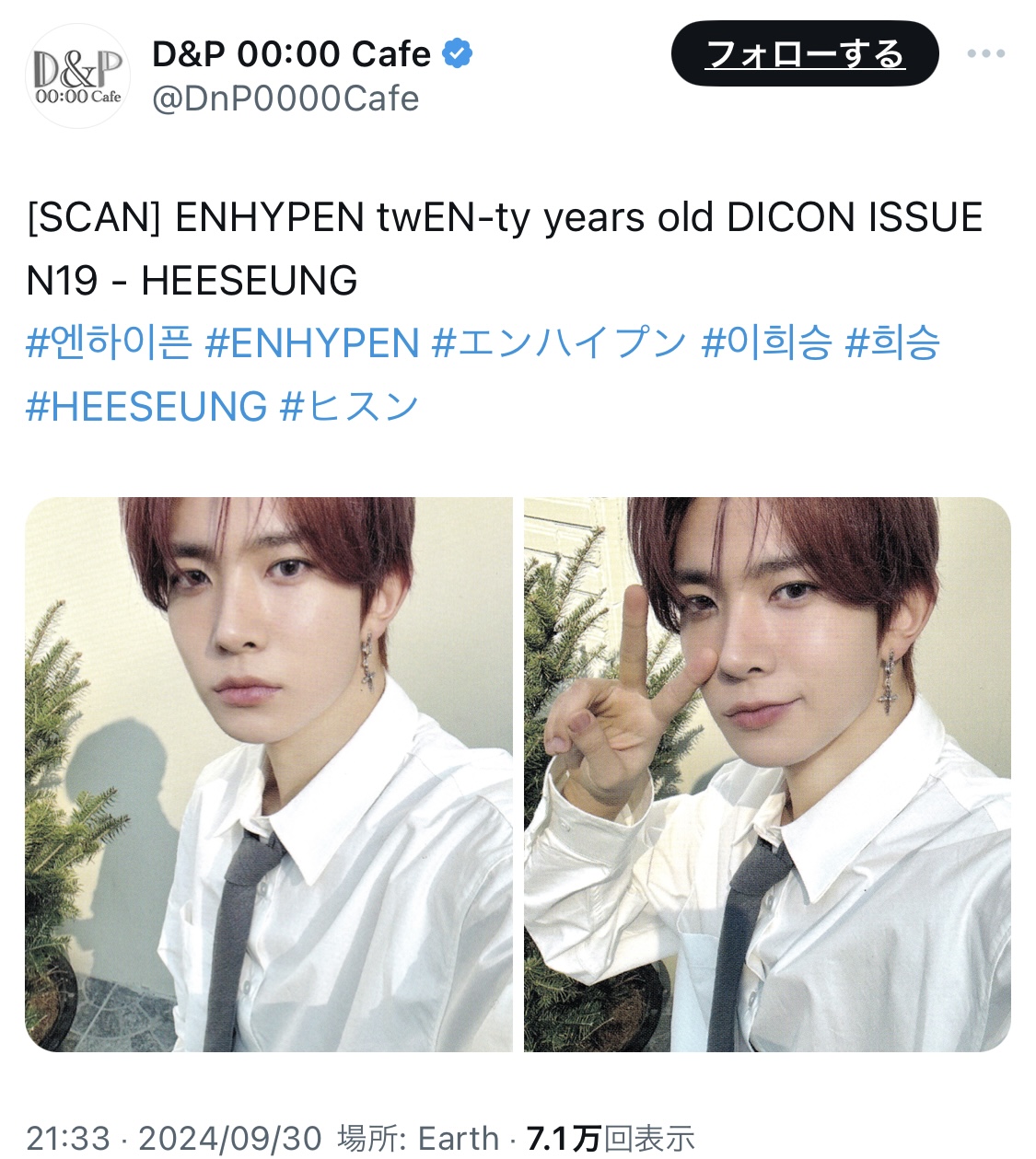Click the blue verified badge icon

click(x=458, y=54)
